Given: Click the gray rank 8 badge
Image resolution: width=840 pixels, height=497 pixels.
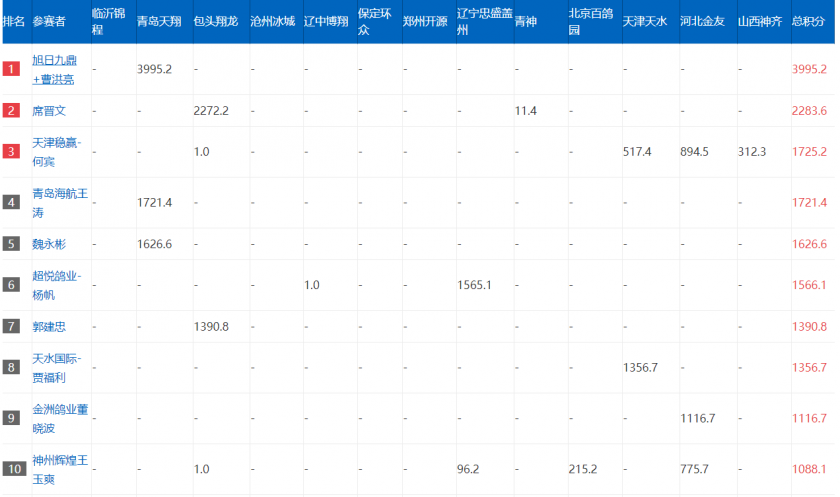Looking at the screenshot, I should click(x=11, y=367).
